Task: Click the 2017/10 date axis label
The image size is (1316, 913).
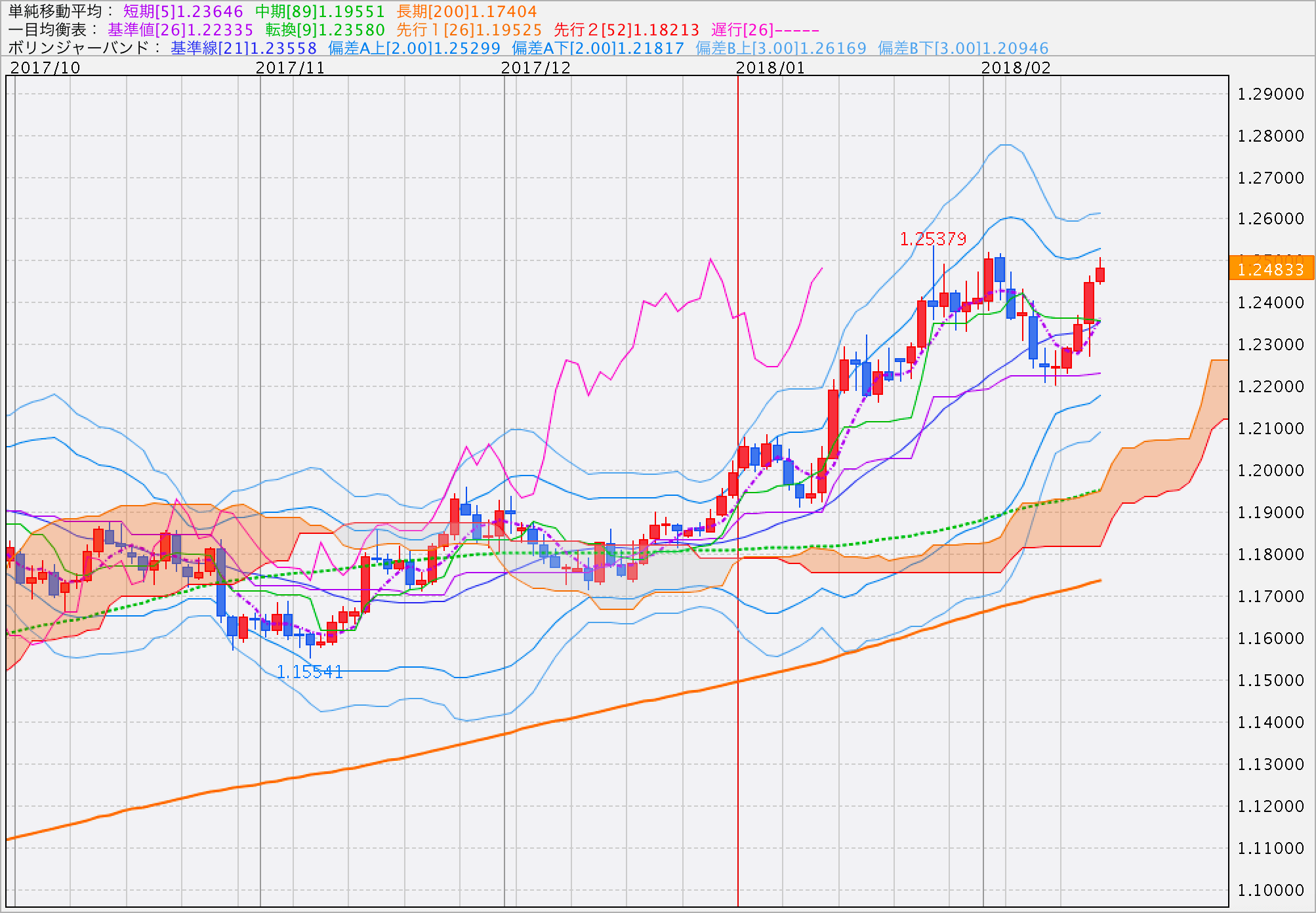Action: click(x=45, y=68)
